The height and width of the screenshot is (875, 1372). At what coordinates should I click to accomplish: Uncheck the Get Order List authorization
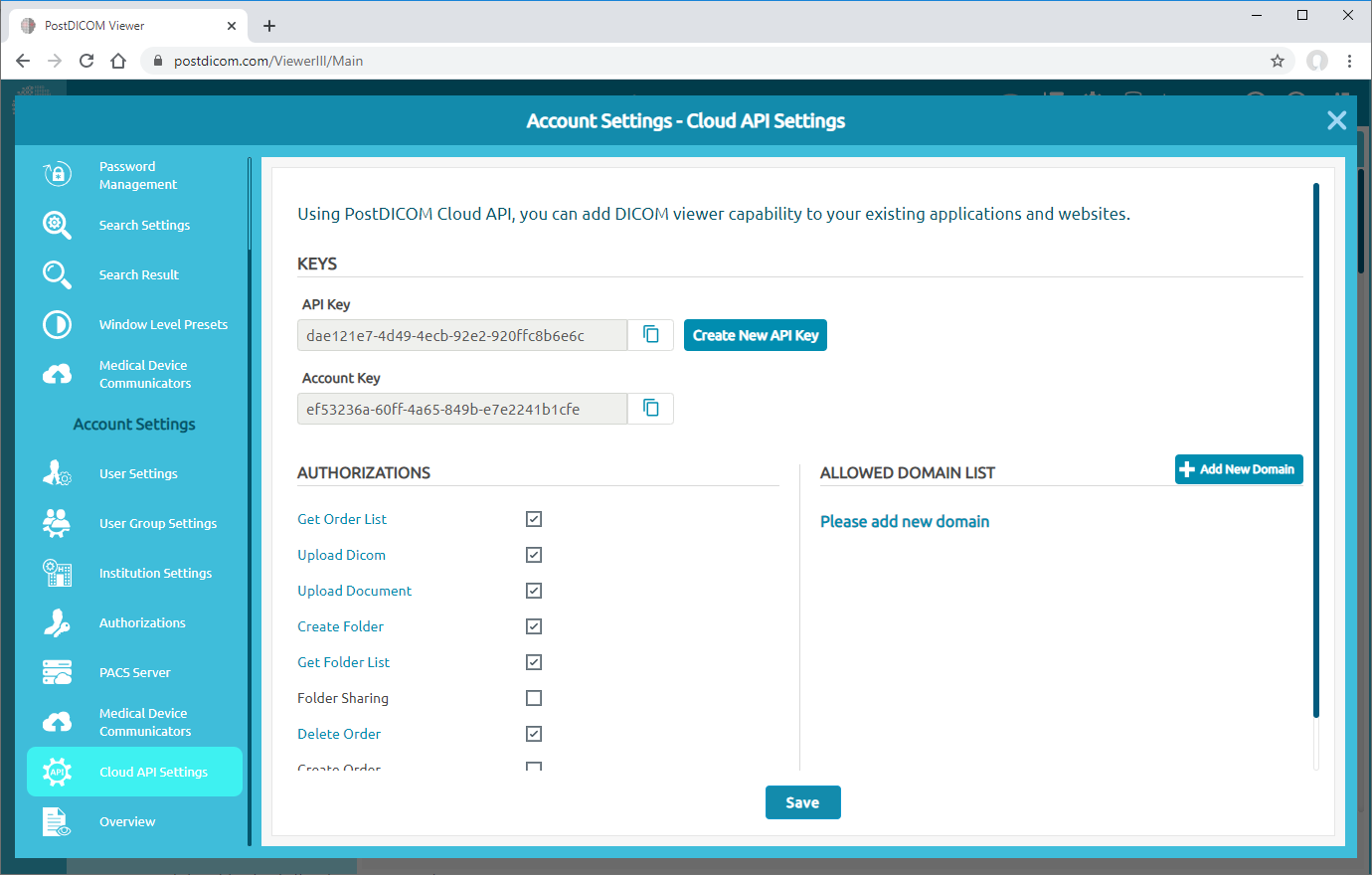[534, 519]
